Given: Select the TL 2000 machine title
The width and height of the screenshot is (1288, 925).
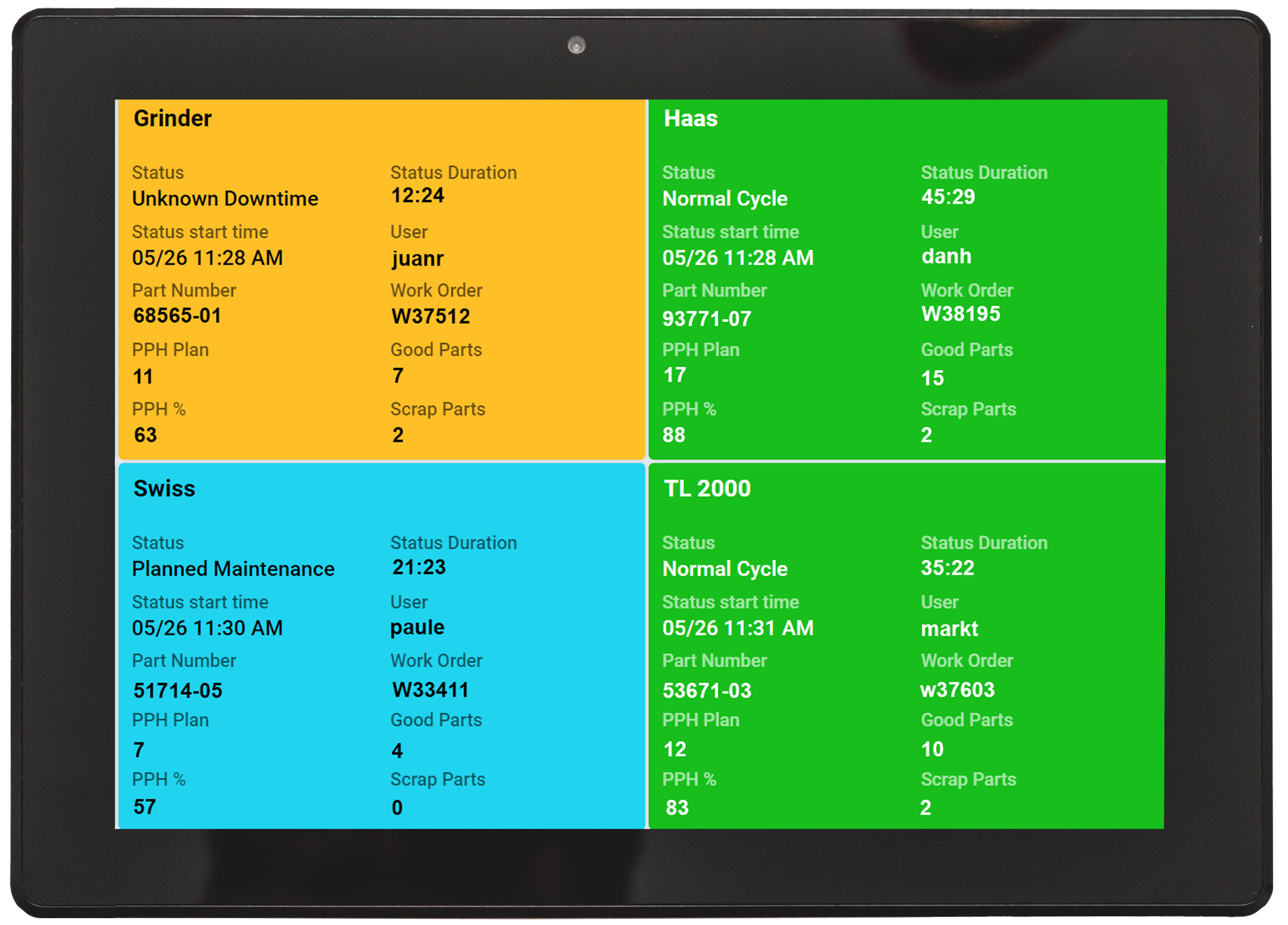Looking at the screenshot, I should (707, 488).
